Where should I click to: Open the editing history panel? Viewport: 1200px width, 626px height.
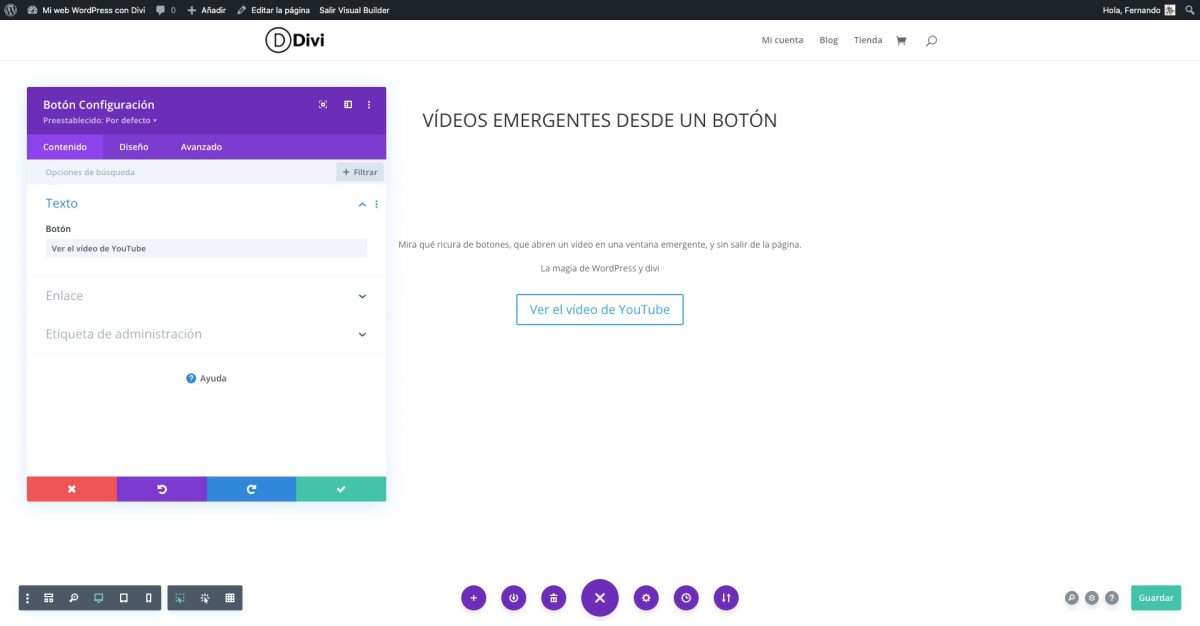coord(686,597)
